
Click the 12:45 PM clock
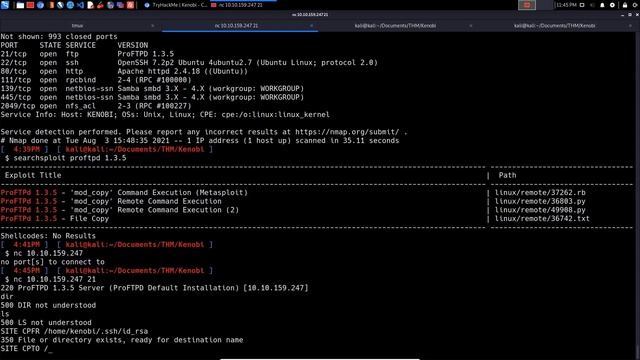pos(566,5)
